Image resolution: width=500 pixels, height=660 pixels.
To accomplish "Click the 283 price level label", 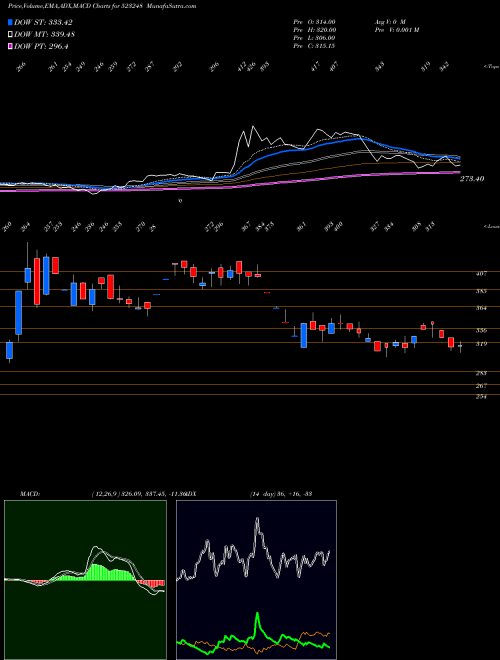I will pyautogui.click(x=482, y=373).
